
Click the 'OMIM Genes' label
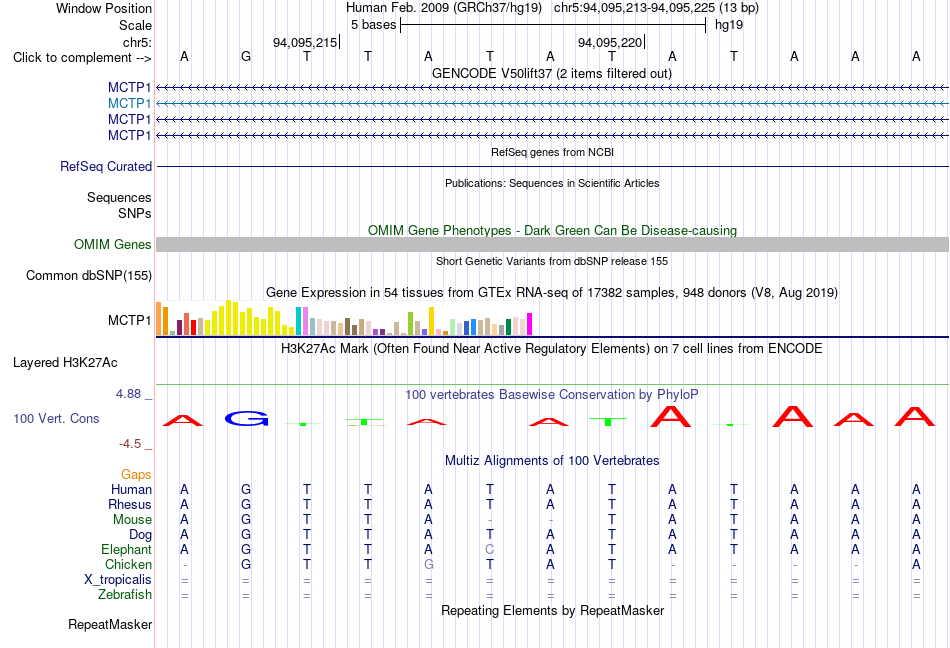pyautogui.click(x=112, y=244)
